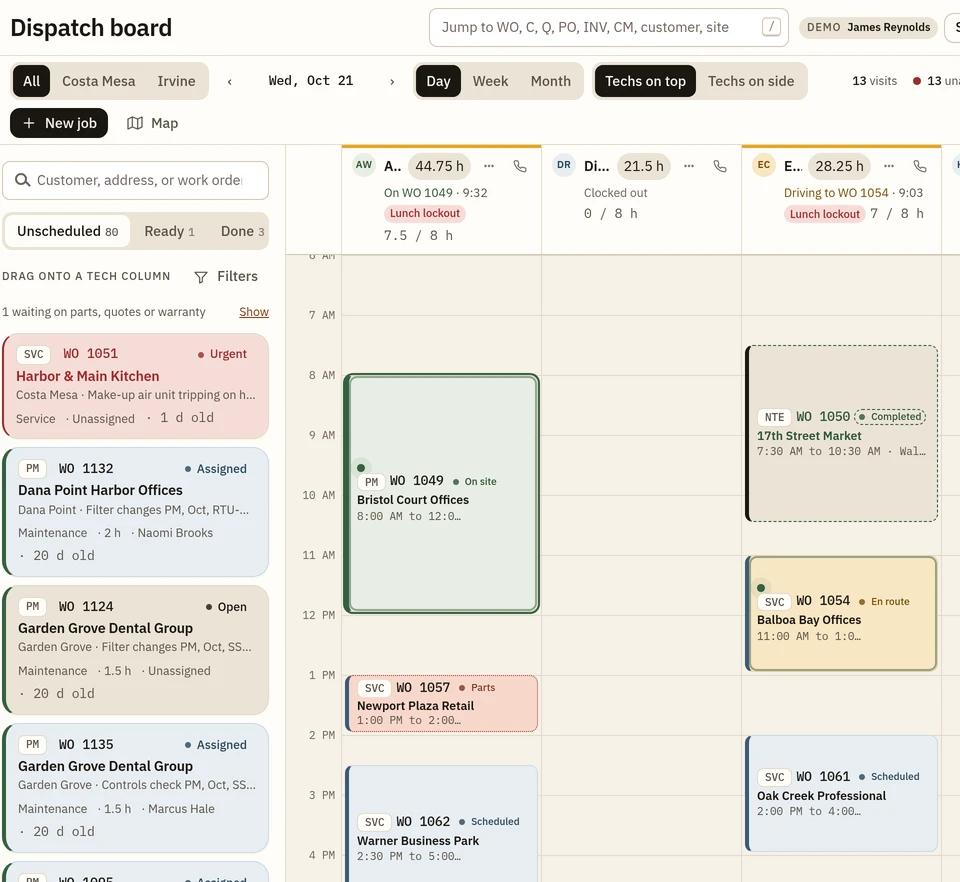Open the Done tab
This screenshot has height=882, width=960.
(x=242, y=231)
